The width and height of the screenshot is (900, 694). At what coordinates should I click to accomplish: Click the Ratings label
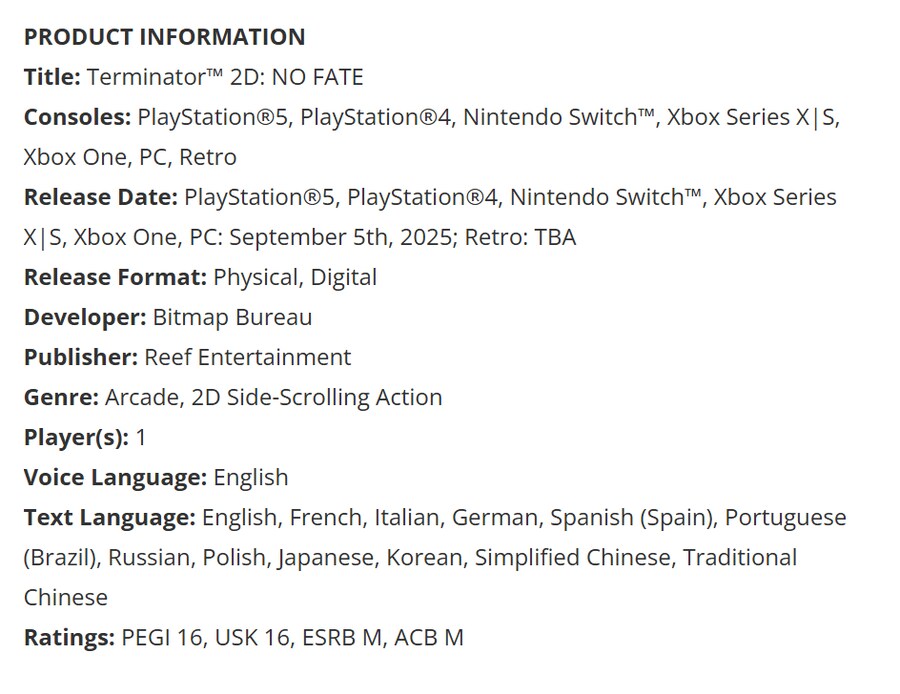pos(69,638)
